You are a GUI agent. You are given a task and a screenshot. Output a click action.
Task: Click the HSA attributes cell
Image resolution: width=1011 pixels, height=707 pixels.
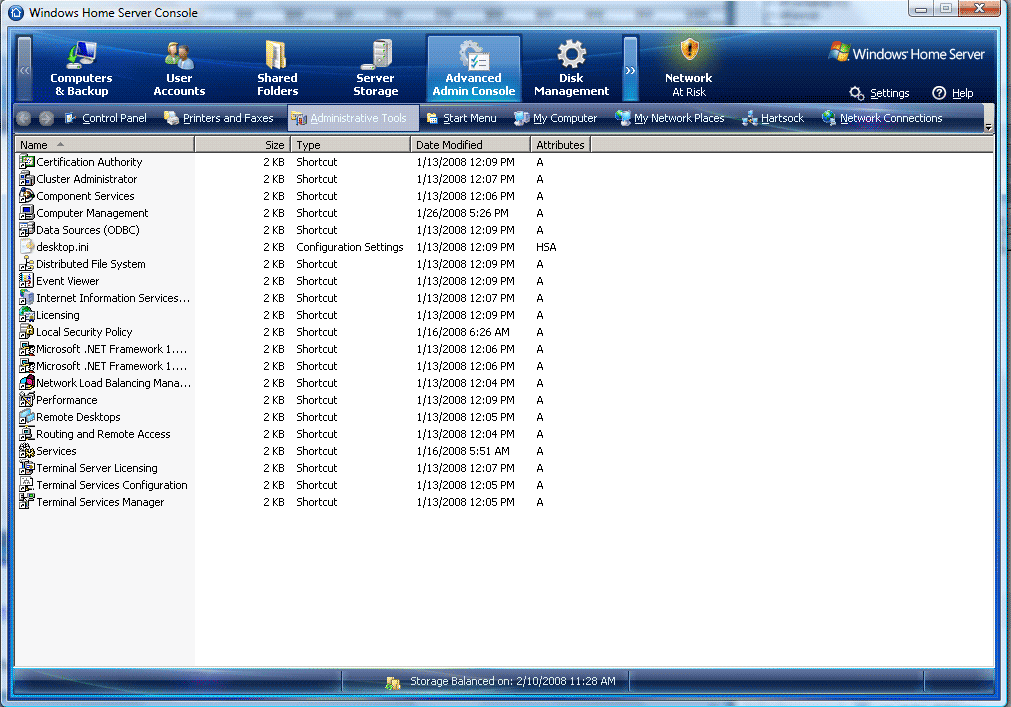point(546,247)
